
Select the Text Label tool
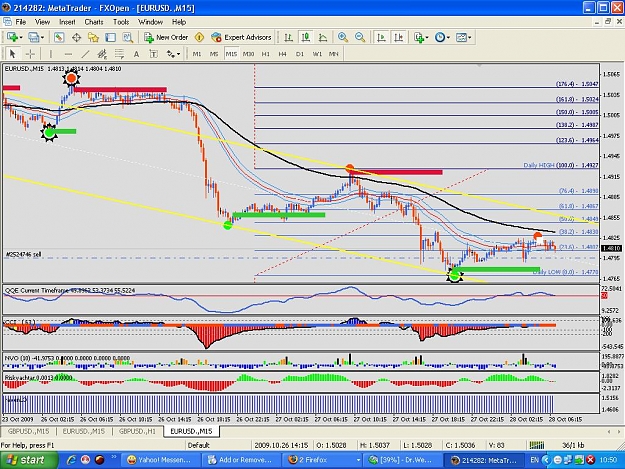tap(153, 54)
